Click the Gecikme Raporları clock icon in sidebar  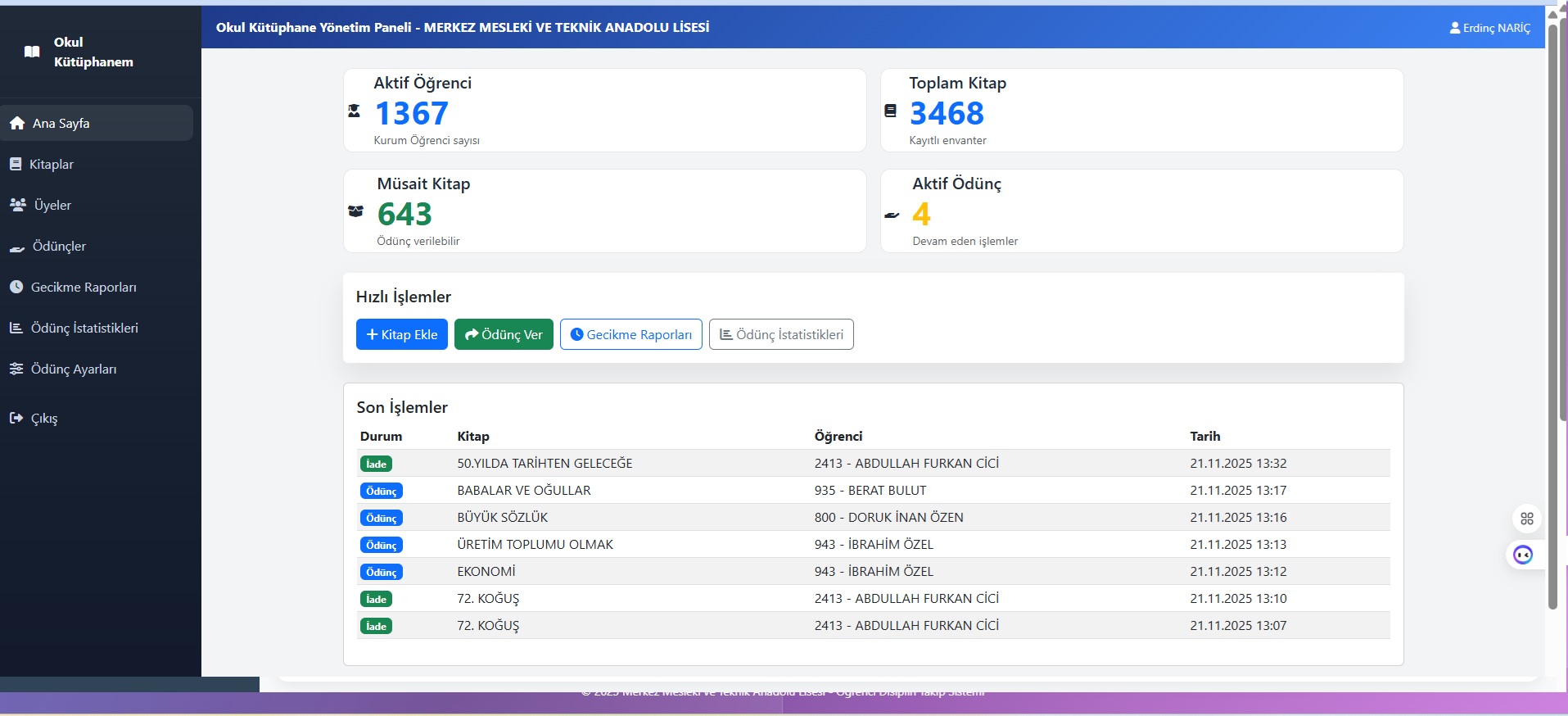click(x=16, y=287)
